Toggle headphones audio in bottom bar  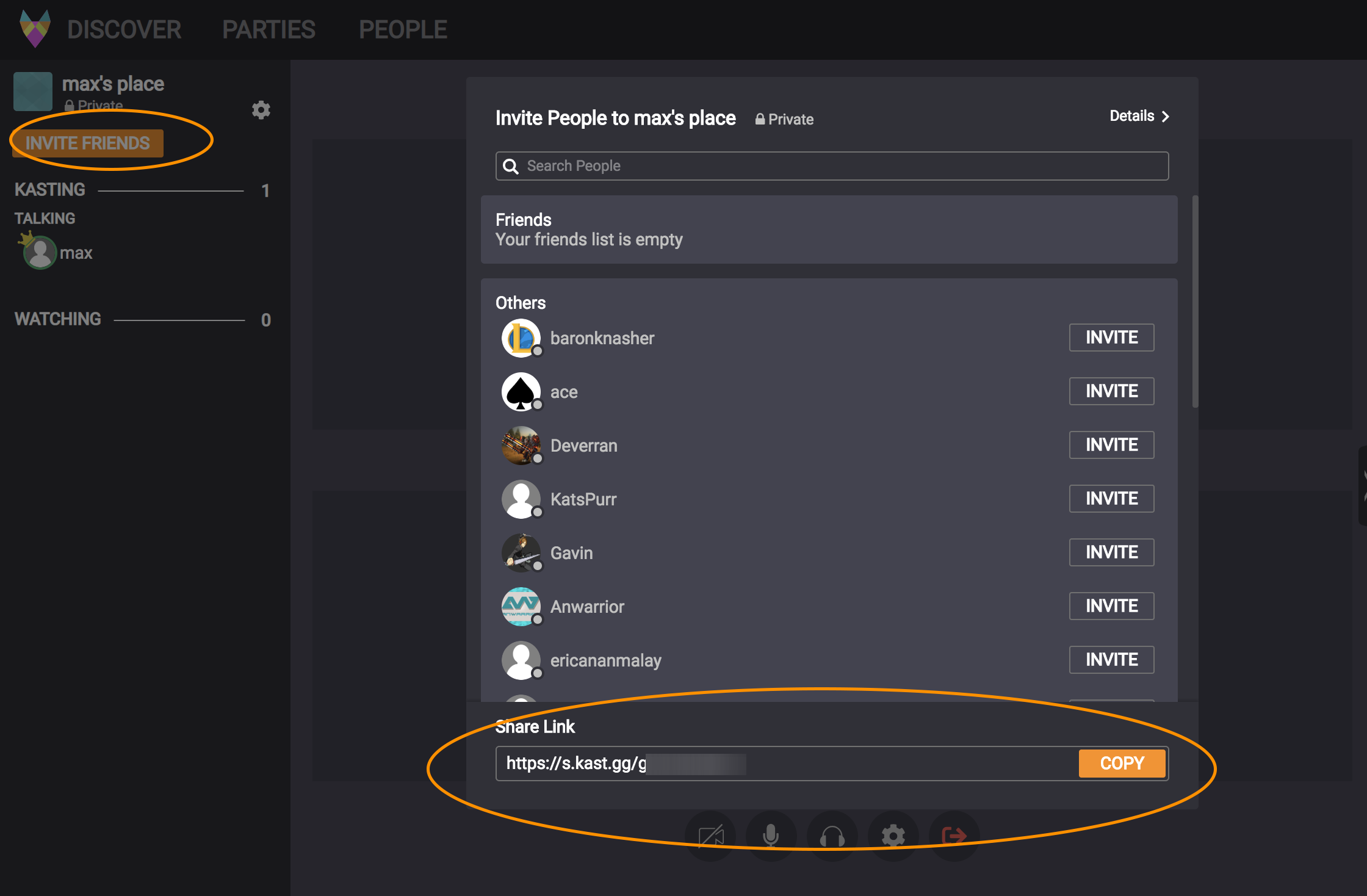pyautogui.click(x=832, y=836)
